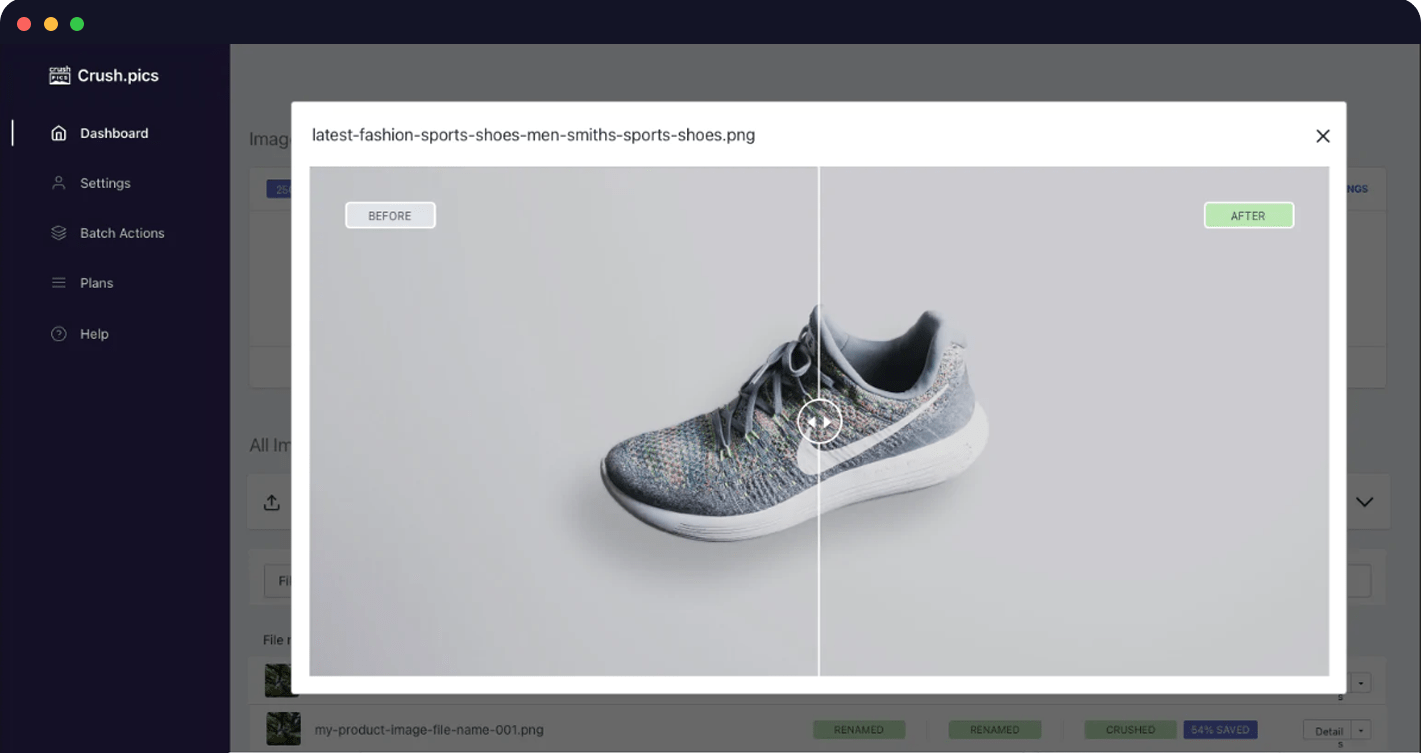Viewport: 1421px width, 753px height.
Task: Click the BEFORE label badge
Action: coord(390,215)
